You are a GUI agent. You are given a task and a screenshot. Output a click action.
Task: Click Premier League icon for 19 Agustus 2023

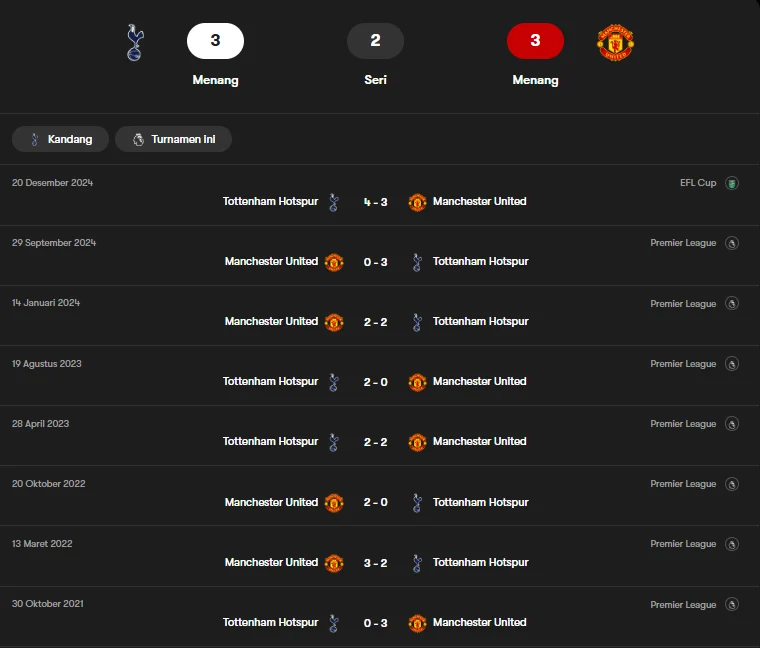(732, 364)
